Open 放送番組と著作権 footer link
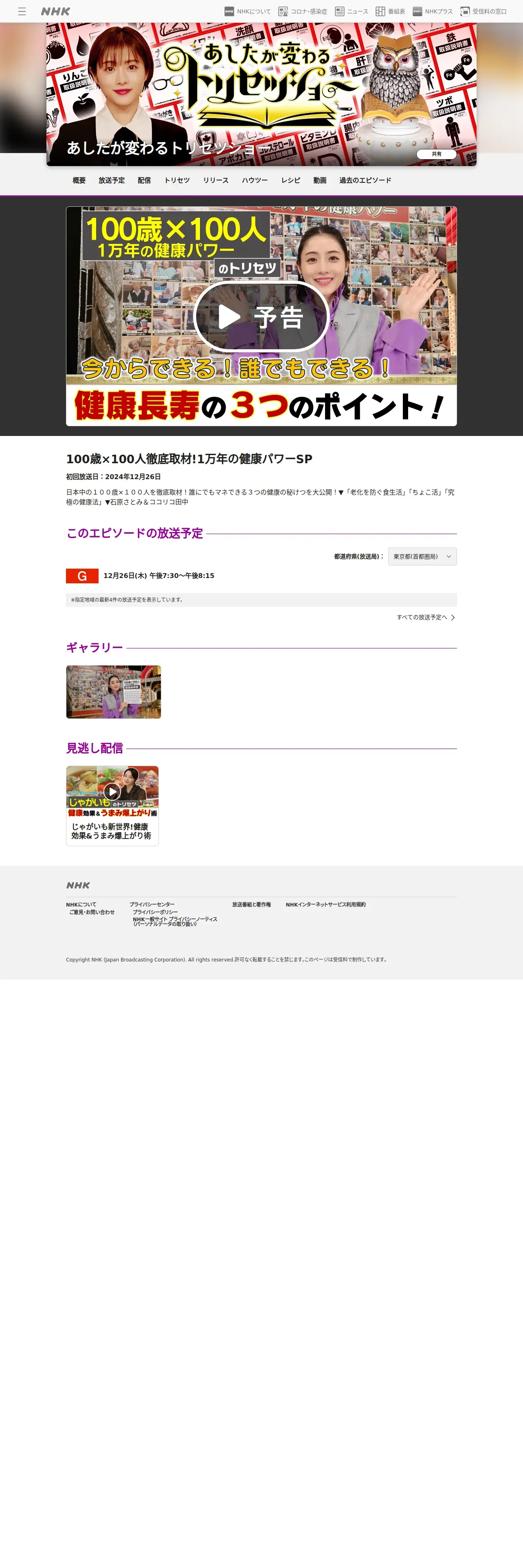523x1568 pixels. 251,904
